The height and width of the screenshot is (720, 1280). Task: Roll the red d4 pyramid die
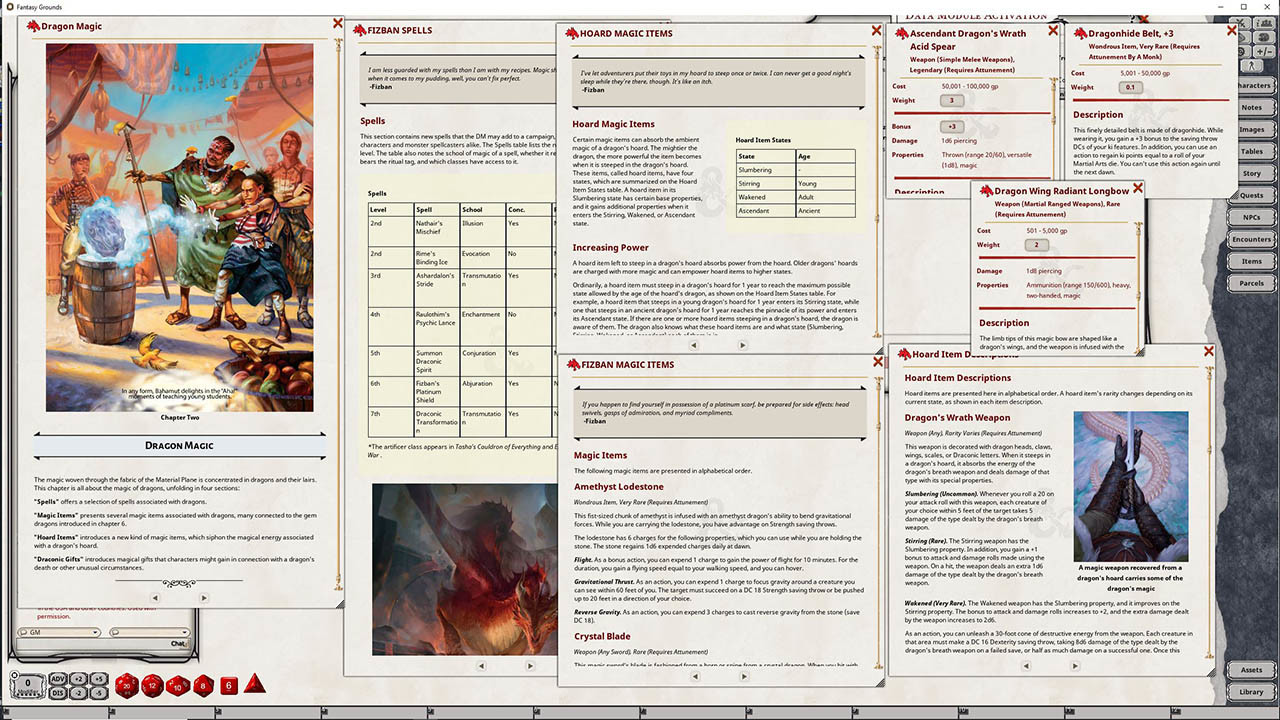254,685
